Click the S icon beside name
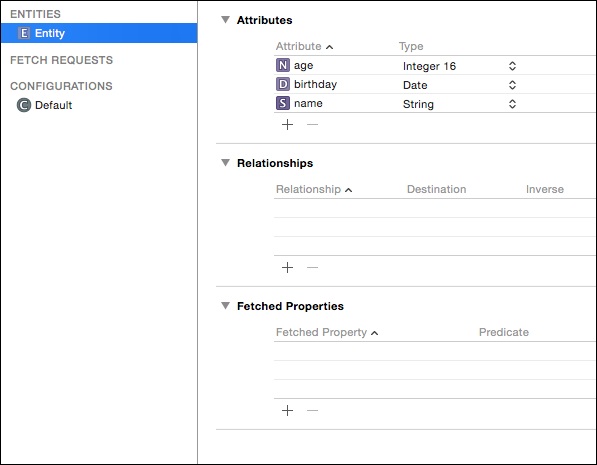The height and width of the screenshot is (465, 597). pyautogui.click(x=283, y=103)
